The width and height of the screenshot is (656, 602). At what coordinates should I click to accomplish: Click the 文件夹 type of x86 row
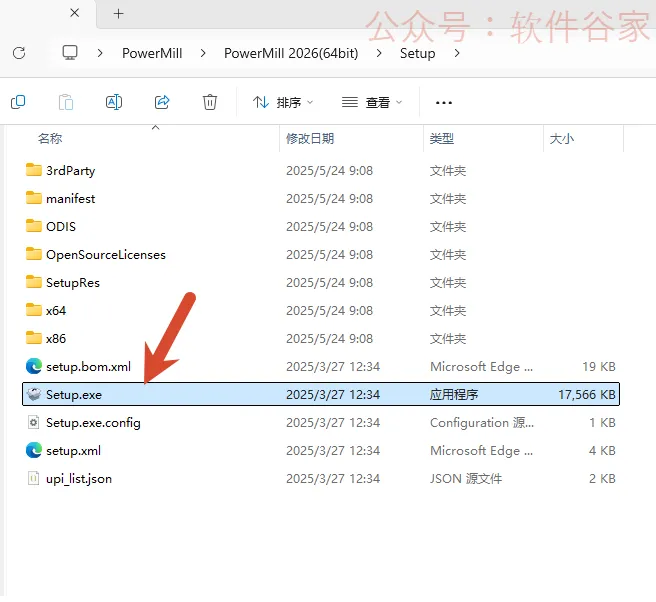[x=448, y=338]
